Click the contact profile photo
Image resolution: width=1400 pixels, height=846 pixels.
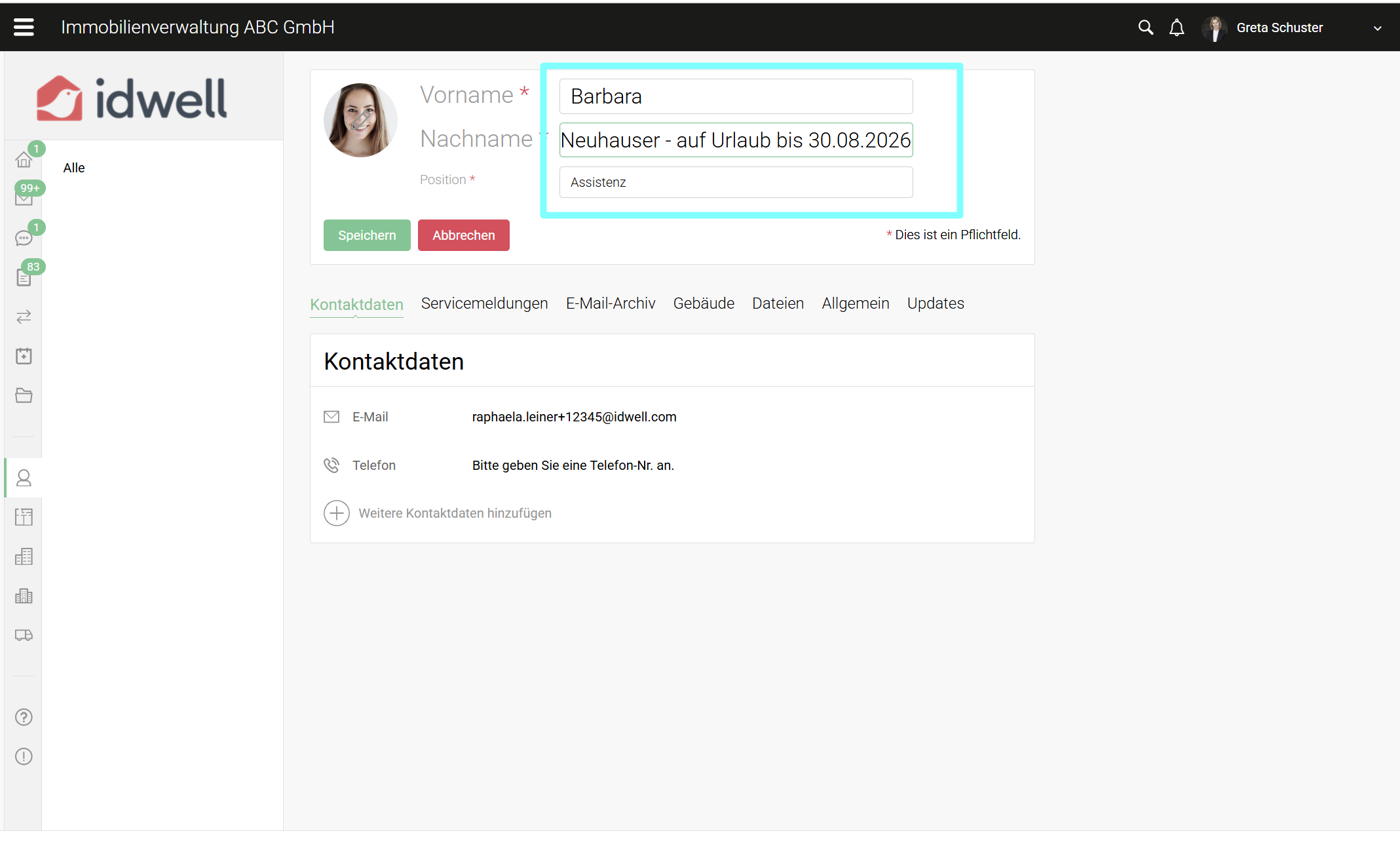pyautogui.click(x=360, y=120)
